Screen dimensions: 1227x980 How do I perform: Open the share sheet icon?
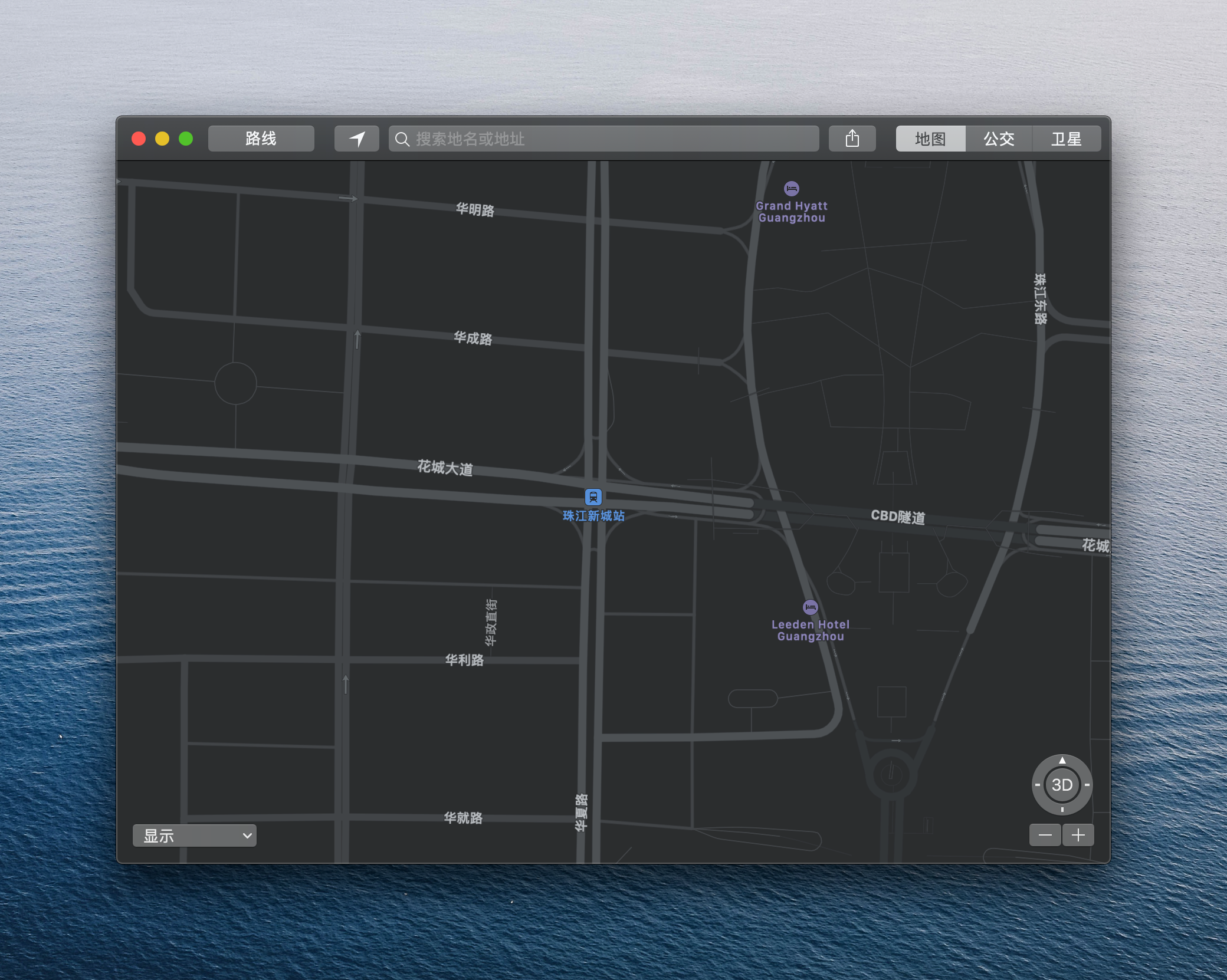pyautogui.click(x=852, y=139)
